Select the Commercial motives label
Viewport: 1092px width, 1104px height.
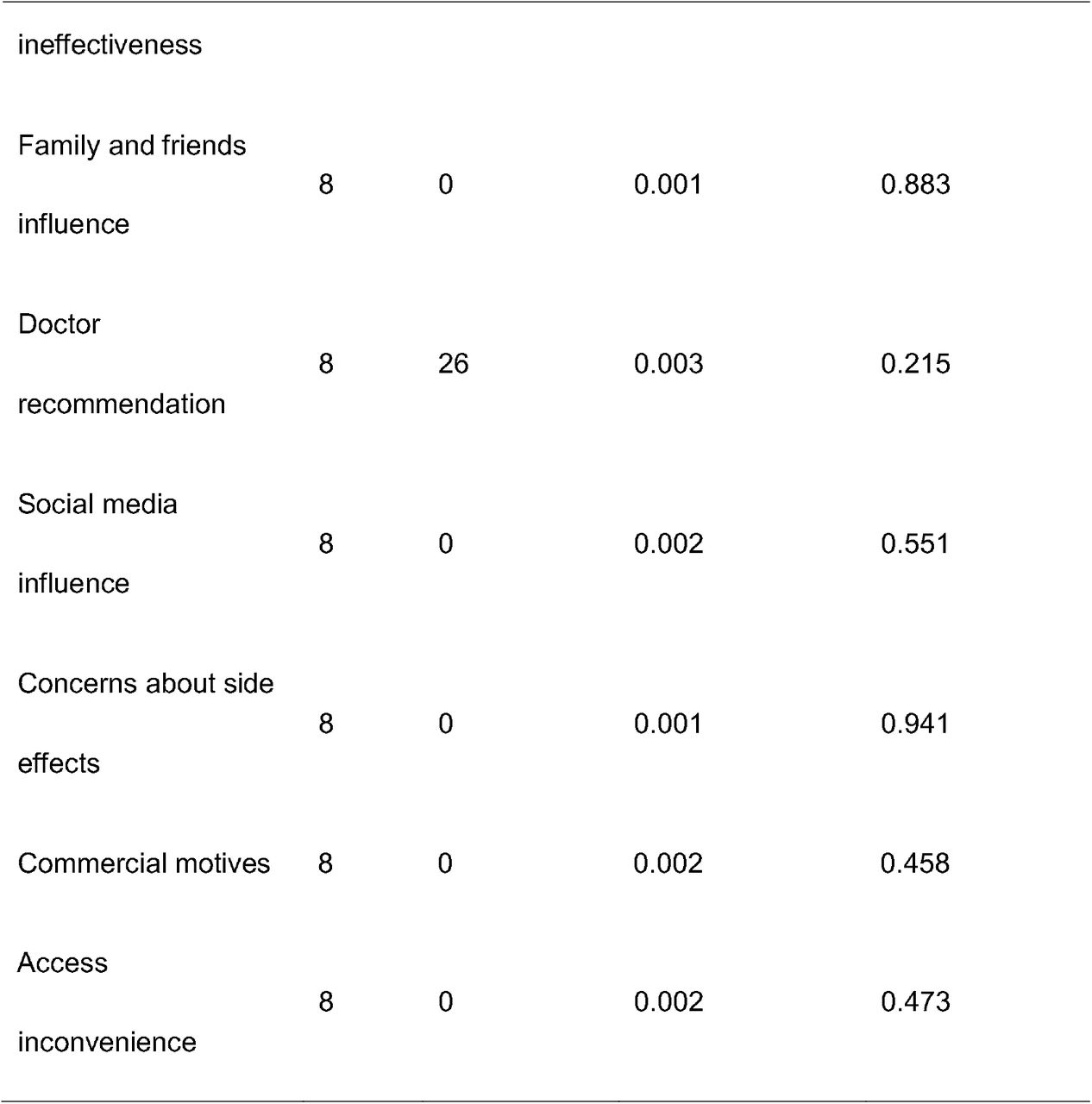coord(144,863)
